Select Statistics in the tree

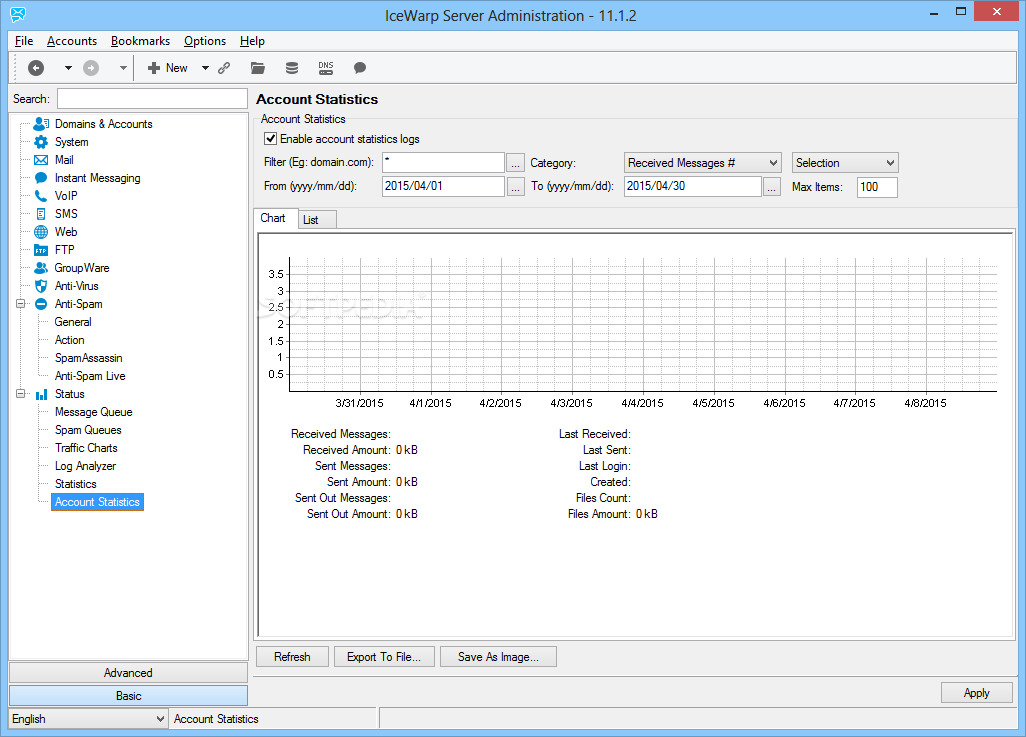(x=76, y=484)
